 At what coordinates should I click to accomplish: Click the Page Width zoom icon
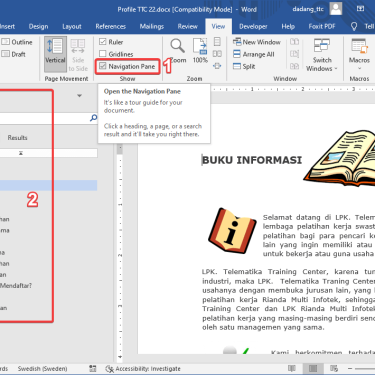pyautogui.click(x=217, y=66)
